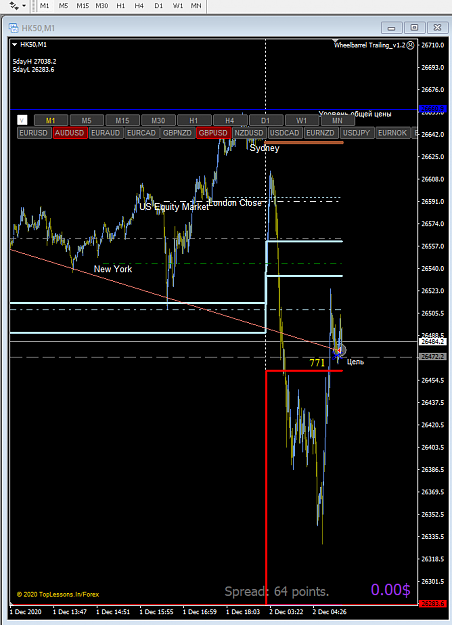452x625 pixels.
Task: Switch to H4 in the top timeframe toolbar
Action: pyautogui.click(x=139, y=6)
